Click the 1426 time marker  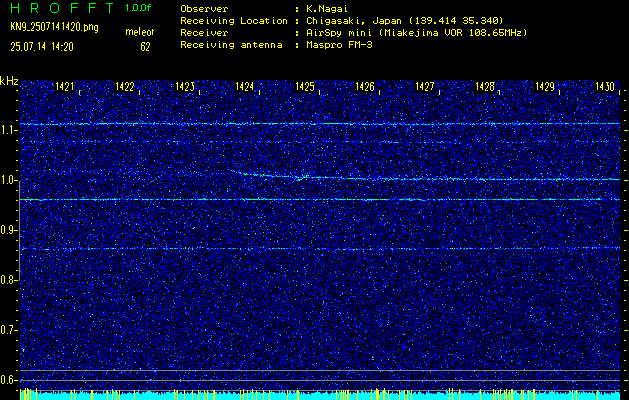[x=365, y=87]
